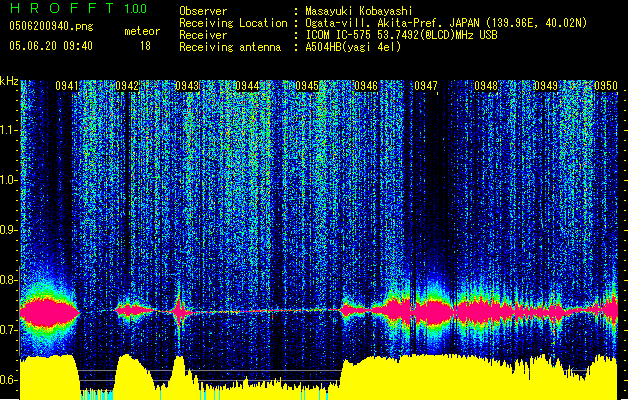The image size is (629, 400).
Task: Click the 0950 time marker
Action: point(606,86)
